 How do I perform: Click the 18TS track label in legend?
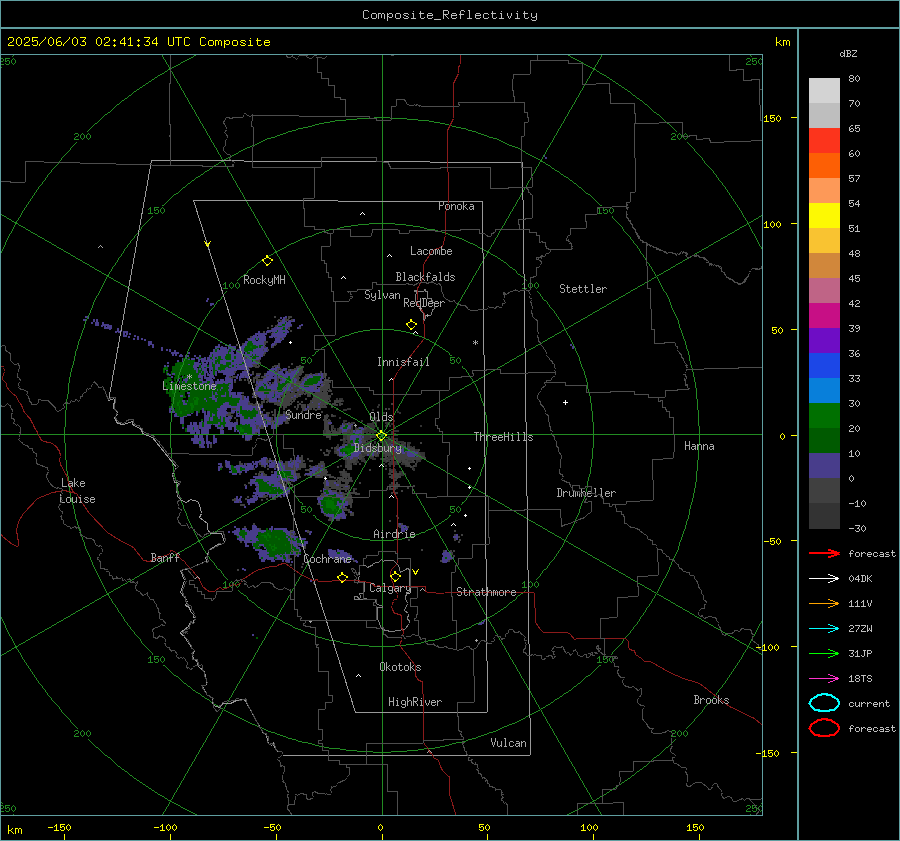point(860,679)
